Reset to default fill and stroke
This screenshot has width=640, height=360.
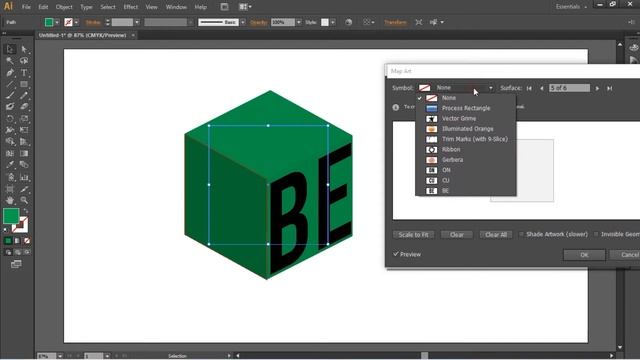coord(6,230)
